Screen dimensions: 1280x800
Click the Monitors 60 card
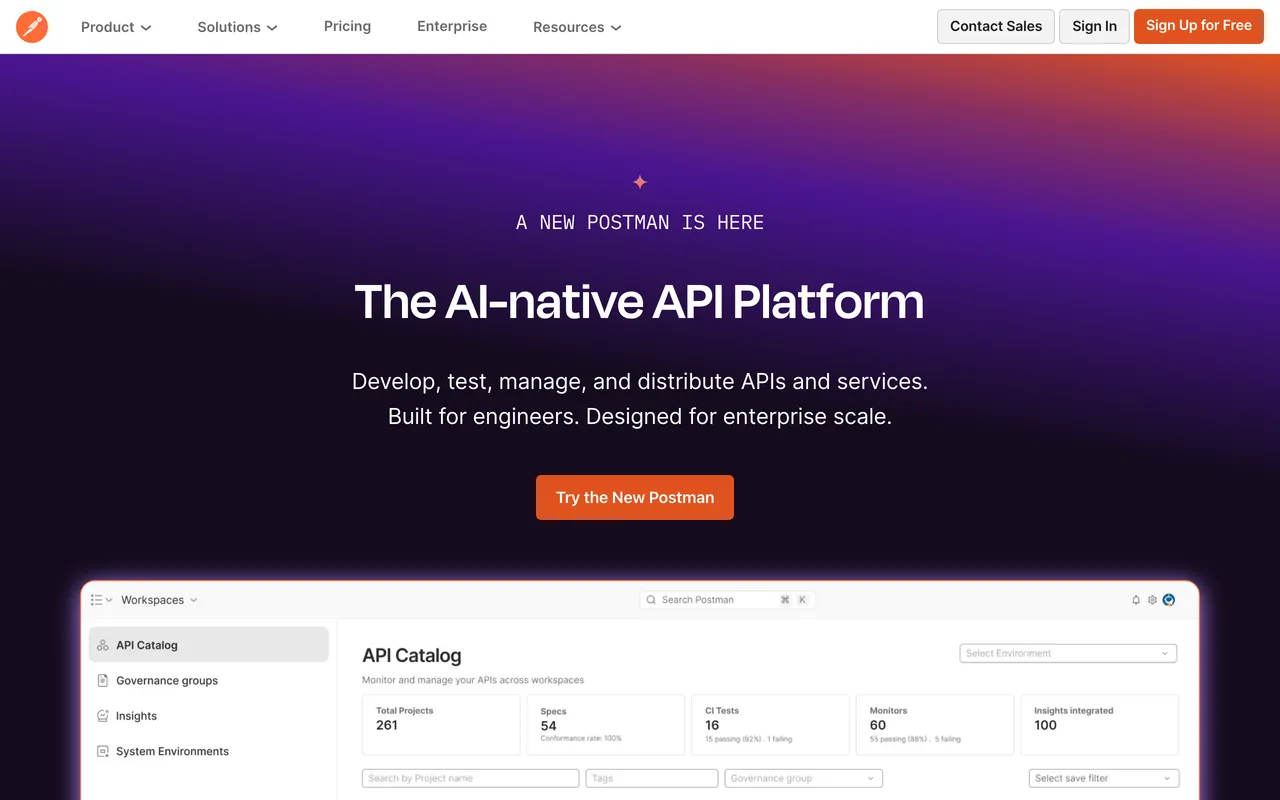pyautogui.click(x=935, y=725)
